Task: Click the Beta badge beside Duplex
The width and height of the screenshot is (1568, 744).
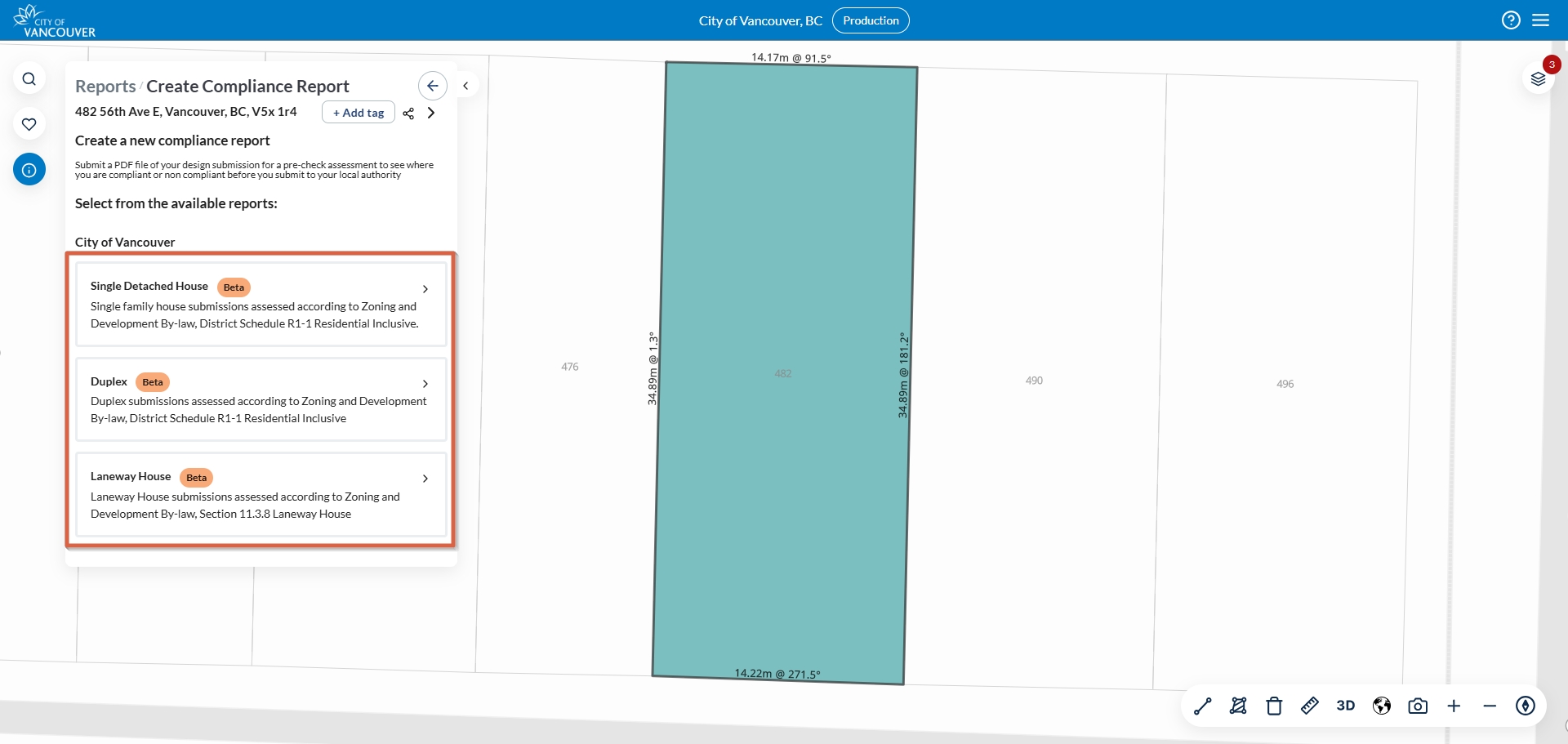Action: [153, 382]
